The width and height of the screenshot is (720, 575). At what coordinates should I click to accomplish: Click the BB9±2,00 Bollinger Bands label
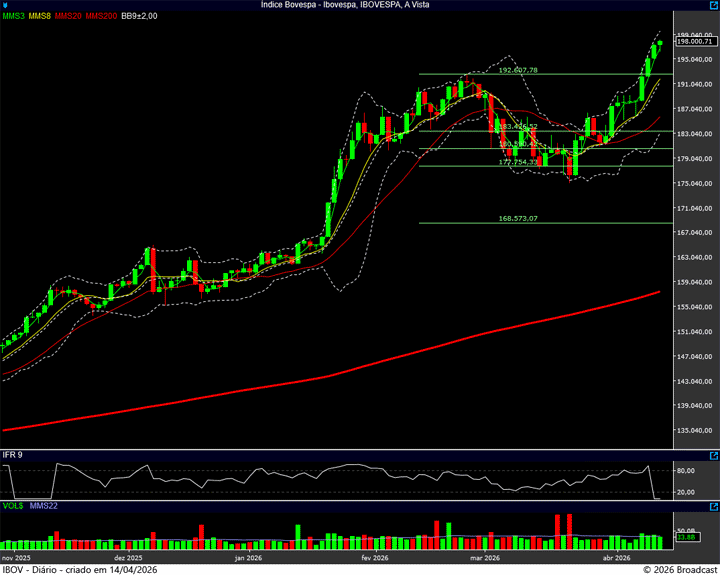pos(140,16)
